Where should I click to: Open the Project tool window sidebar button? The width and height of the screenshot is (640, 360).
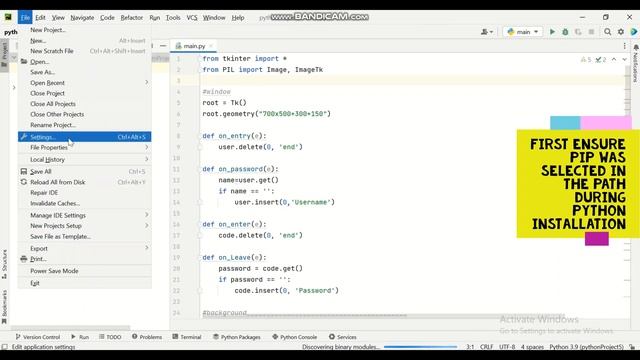pyautogui.click(x=4, y=55)
